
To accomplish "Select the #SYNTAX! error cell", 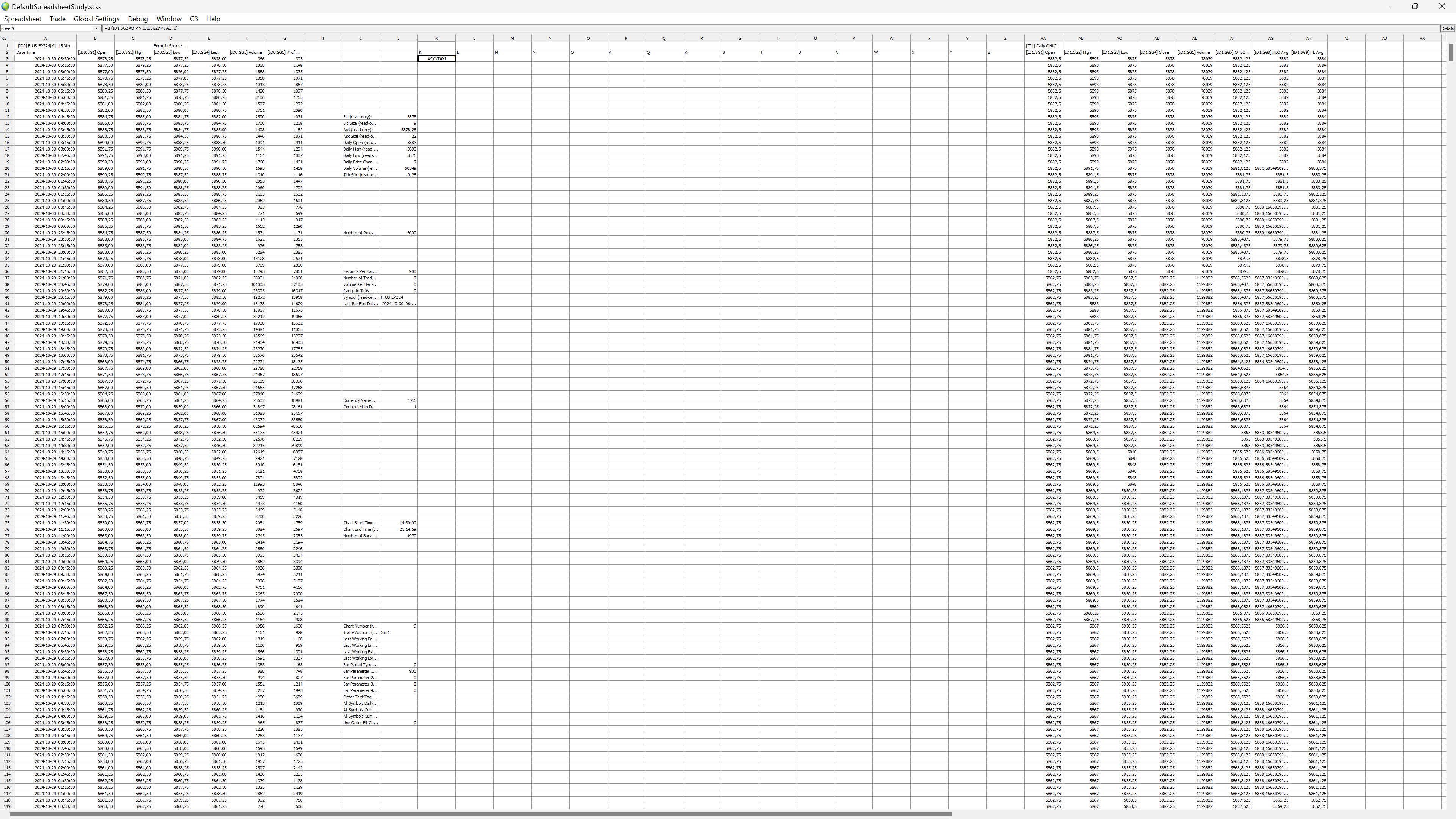I will point(436,59).
